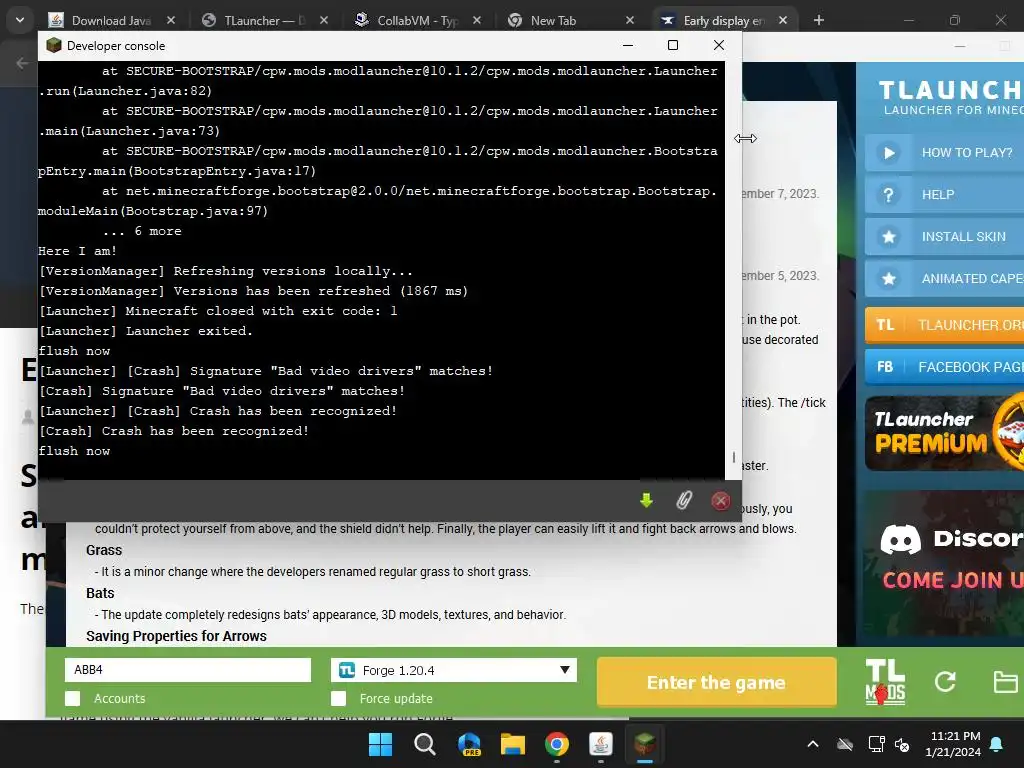Switch to Download Java browser tab

pos(111,21)
